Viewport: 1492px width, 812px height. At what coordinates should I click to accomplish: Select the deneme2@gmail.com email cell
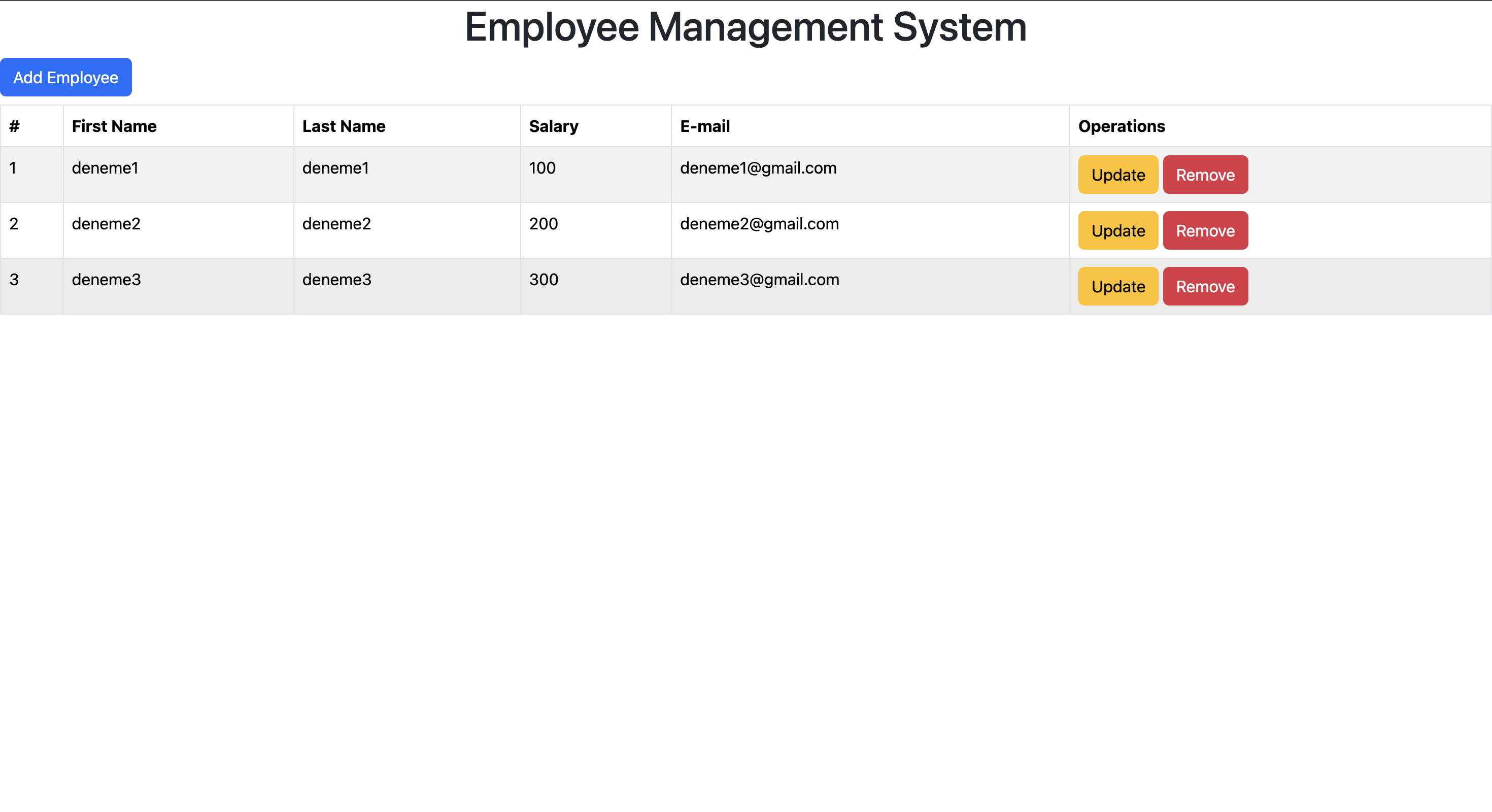pos(759,224)
